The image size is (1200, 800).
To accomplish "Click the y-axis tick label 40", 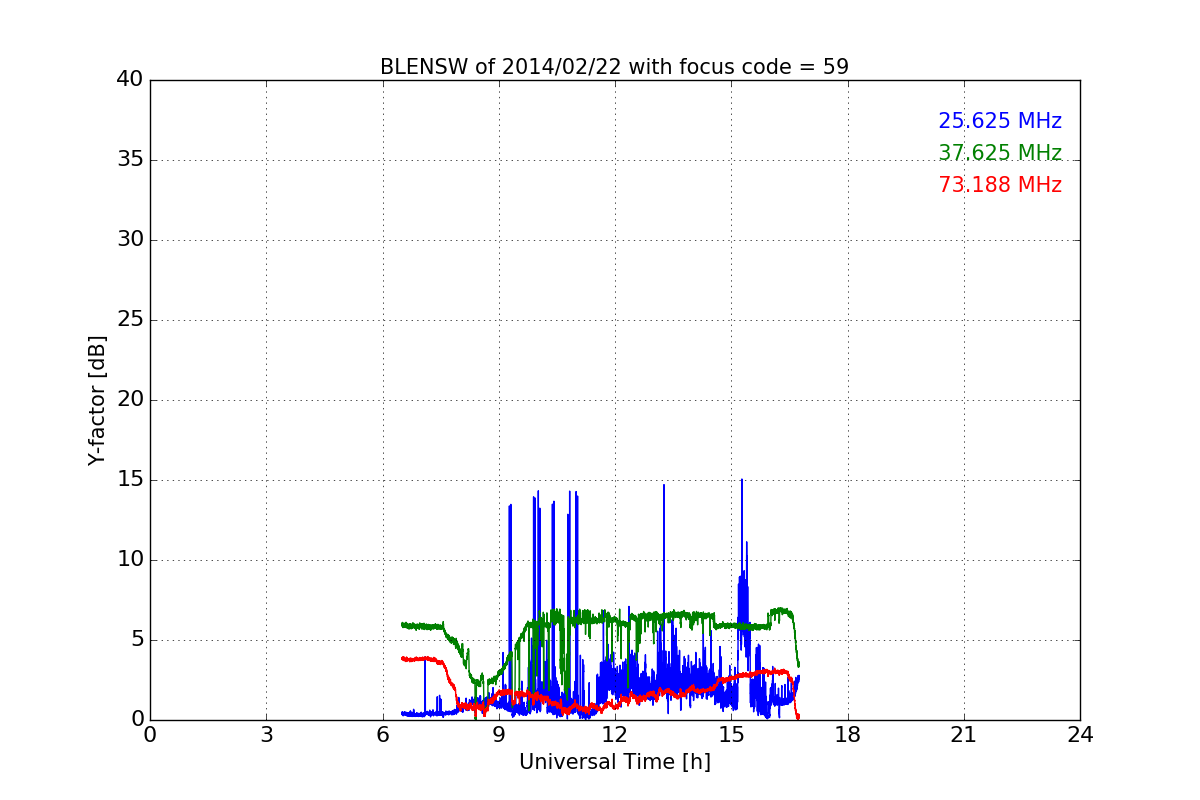I will point(130,80).
